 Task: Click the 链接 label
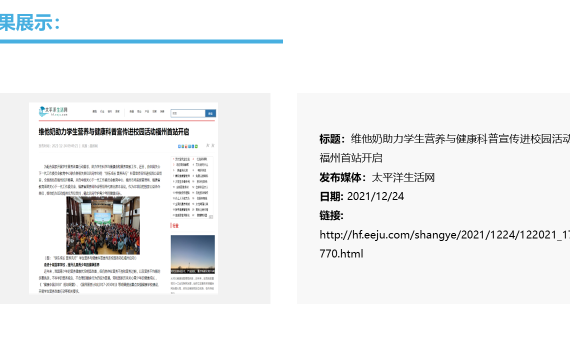pos(332,215)
